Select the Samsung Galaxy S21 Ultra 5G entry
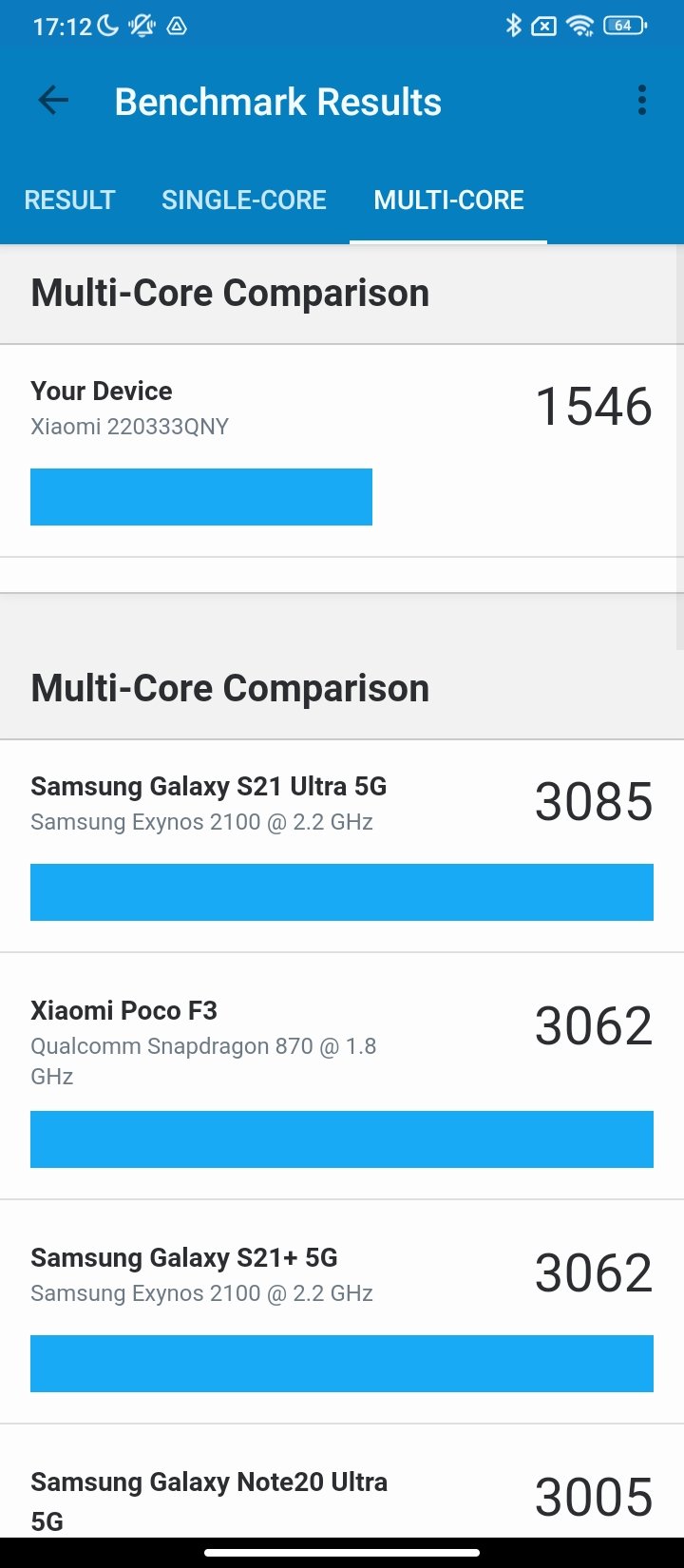Viewport: 684px width, 1568px height. (342, 846)
